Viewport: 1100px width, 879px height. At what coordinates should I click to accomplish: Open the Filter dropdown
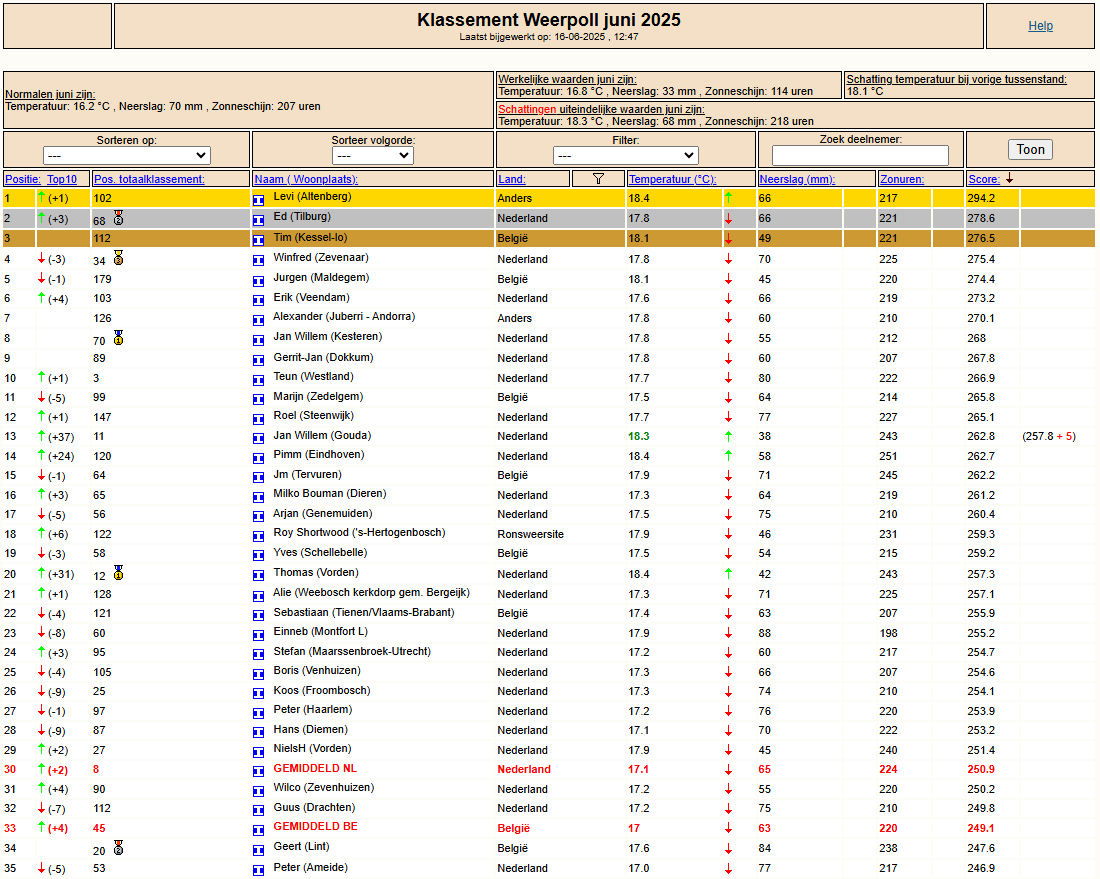tap(625, 155)
